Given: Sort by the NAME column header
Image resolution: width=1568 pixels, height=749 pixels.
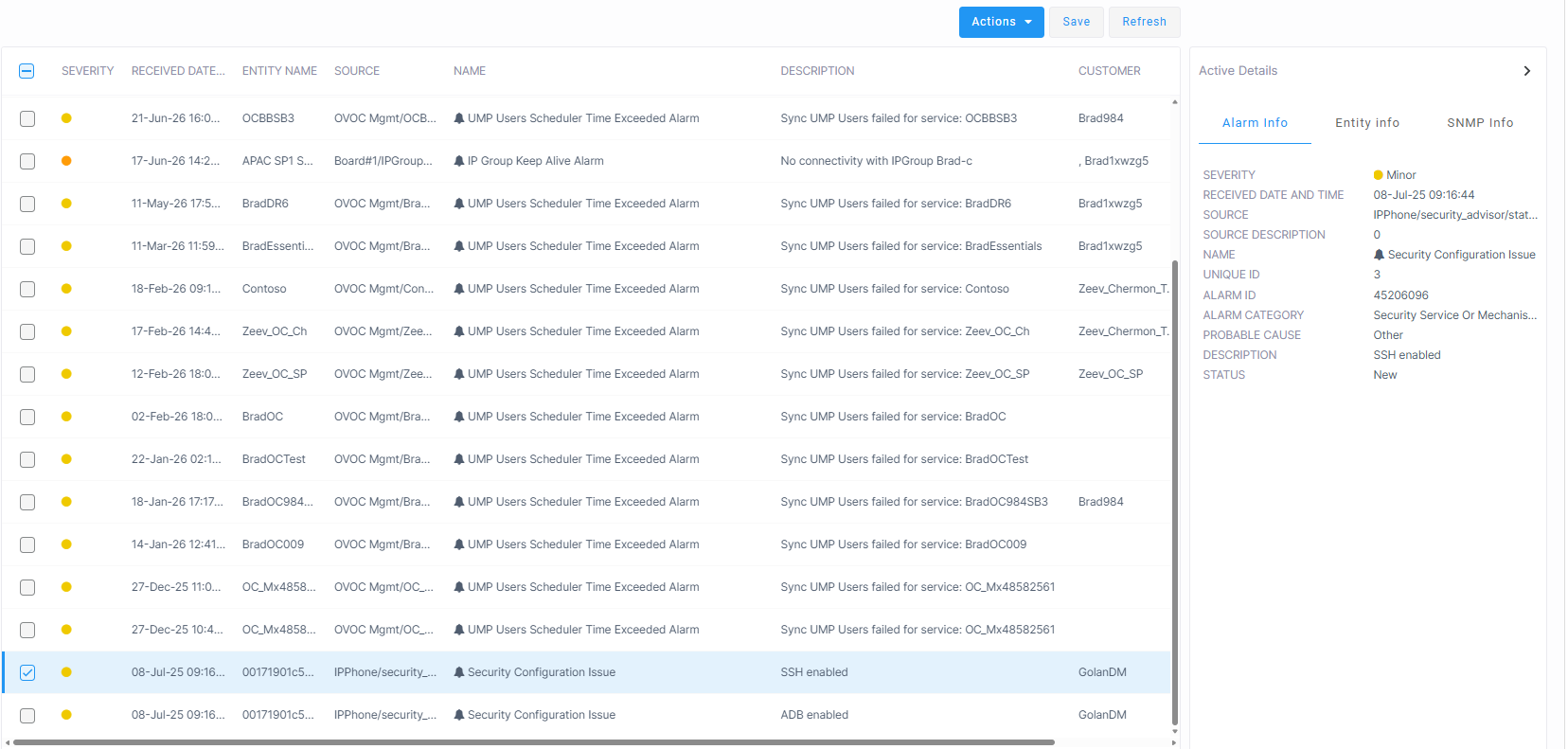Looking at the screenshot, I should pos(470,71).
